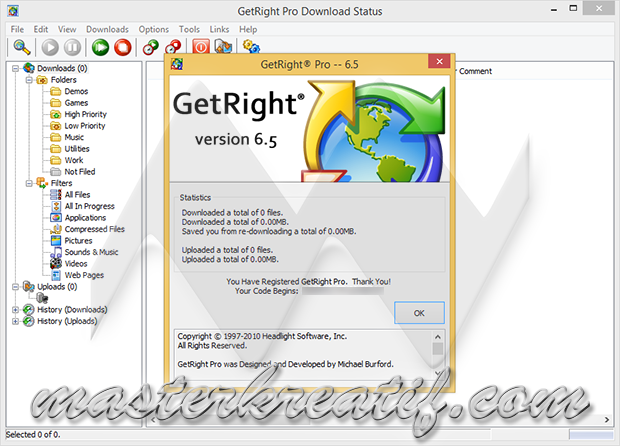The image size is (620, 446).
Task: Select the Filters tree label
Action: (x=61, y=183)
